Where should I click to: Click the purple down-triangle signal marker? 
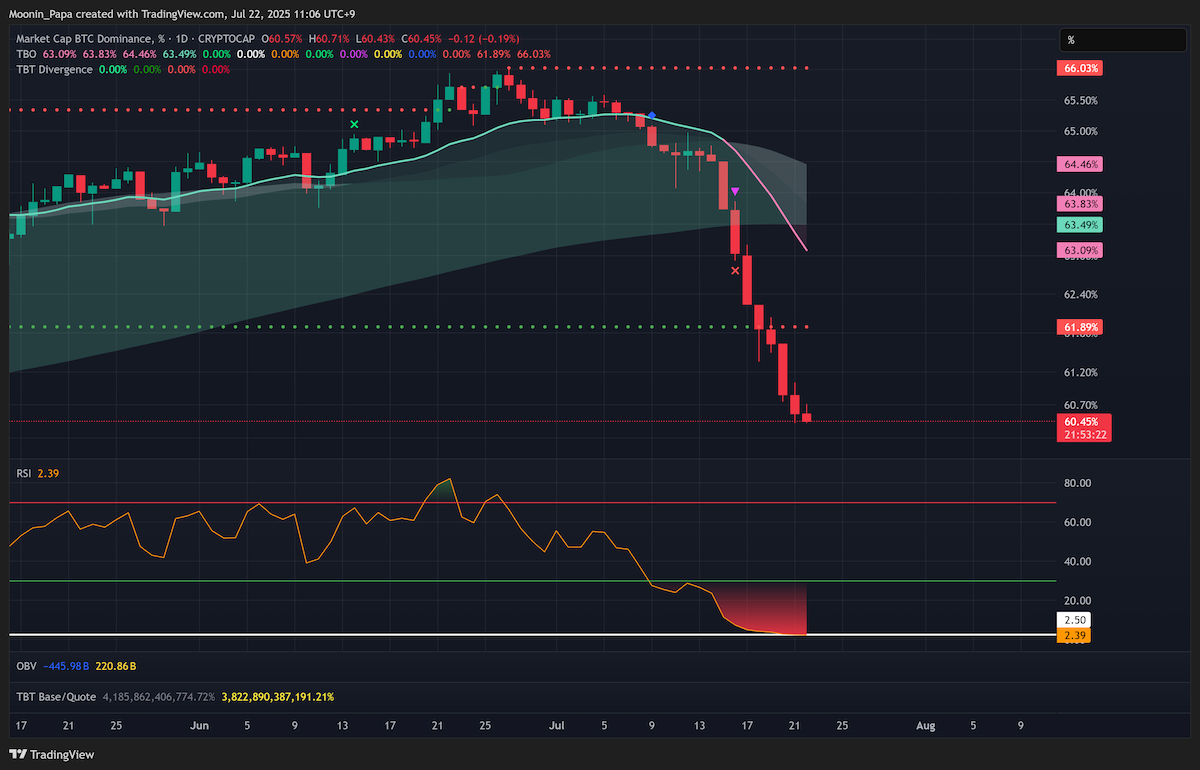735,191
